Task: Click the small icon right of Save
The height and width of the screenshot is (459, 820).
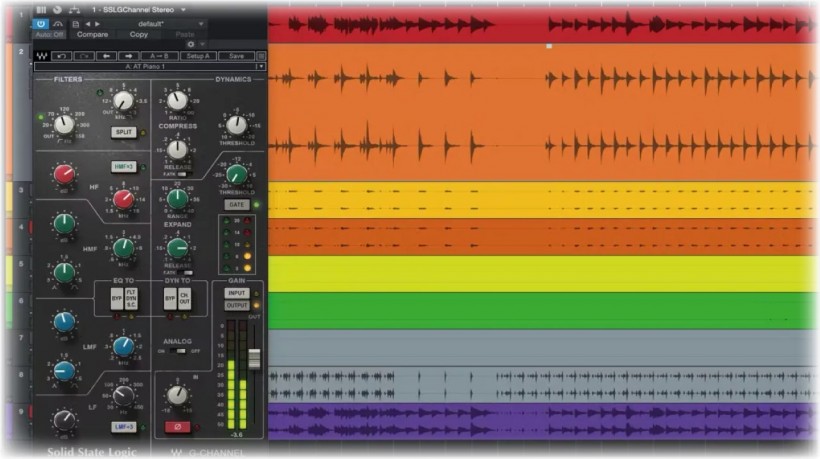Action: [x=261, y=56]
